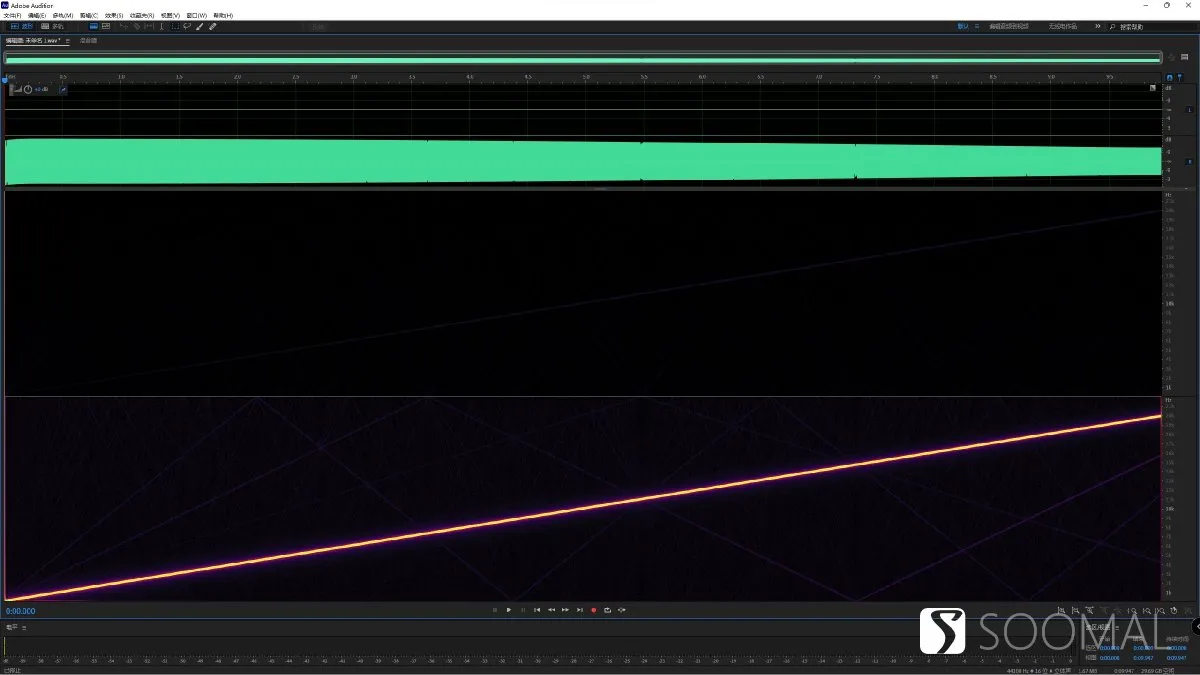
Task: Pause playback
Action: (x=523, y=610)
